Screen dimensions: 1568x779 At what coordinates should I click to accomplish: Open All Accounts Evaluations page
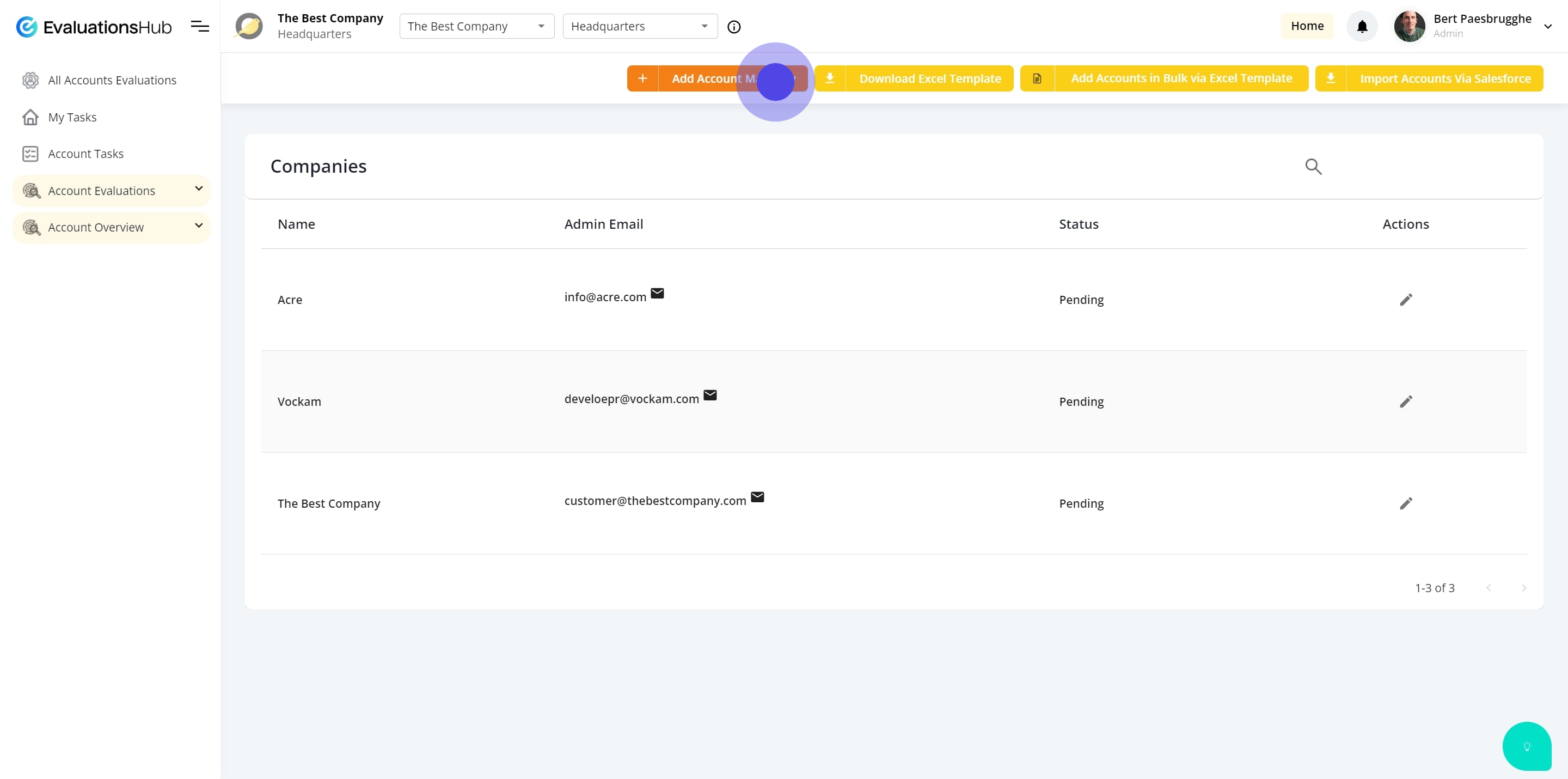(112, 81)
